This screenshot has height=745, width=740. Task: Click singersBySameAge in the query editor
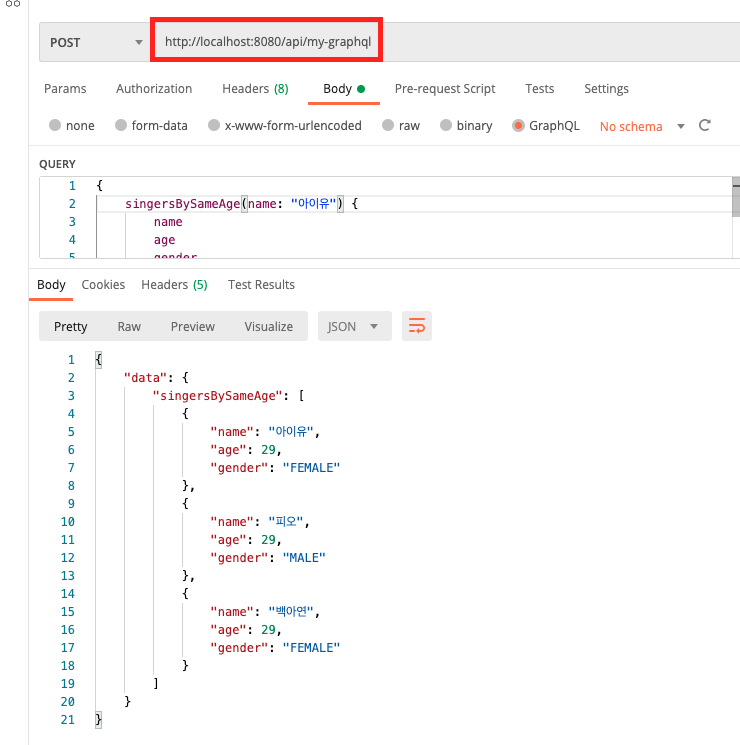183,204
